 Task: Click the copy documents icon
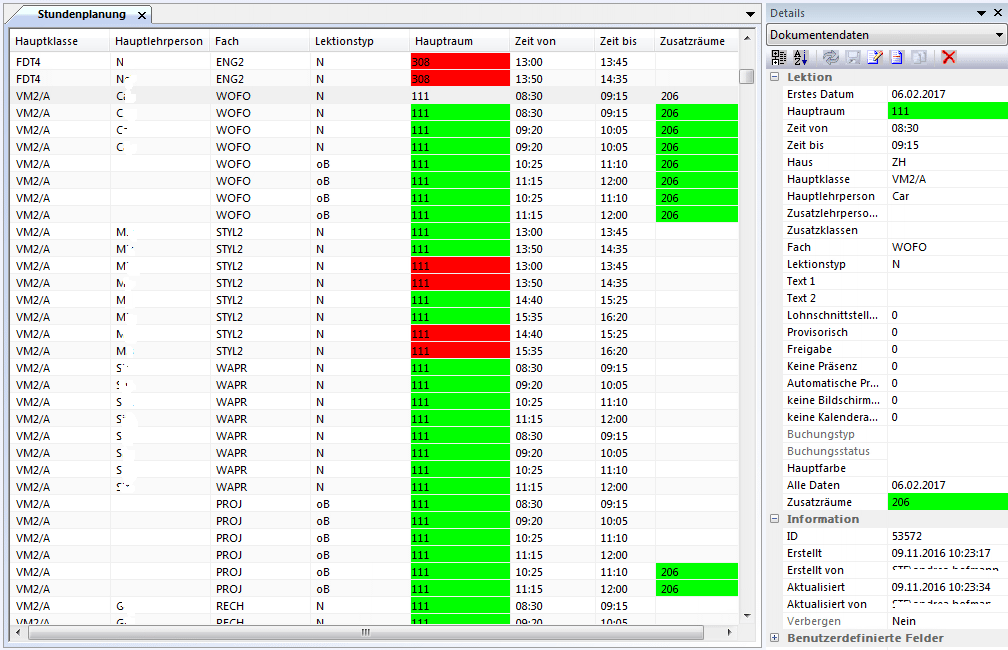click(918, 57)
